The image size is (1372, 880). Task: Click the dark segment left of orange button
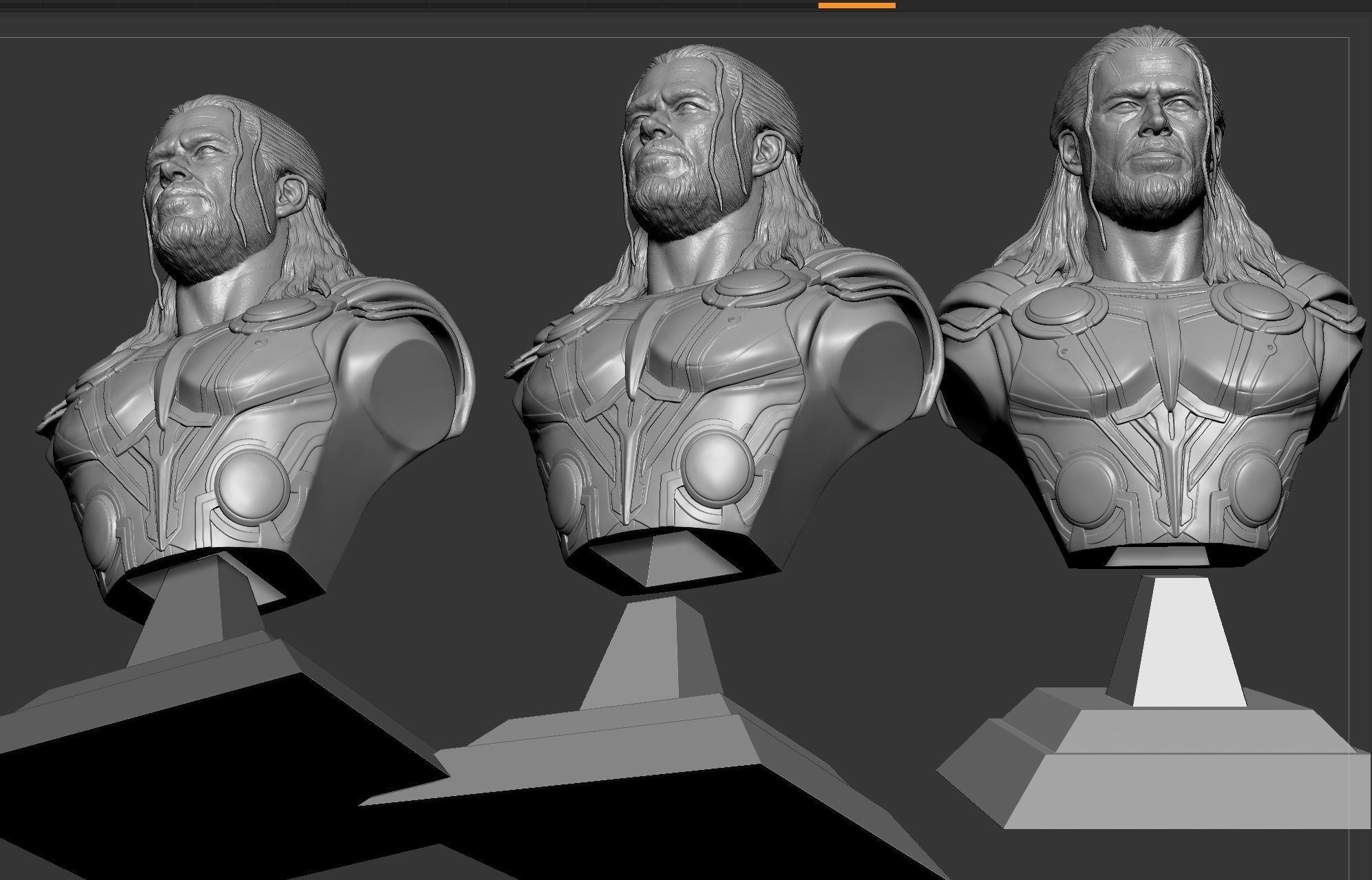coord(778,5)
